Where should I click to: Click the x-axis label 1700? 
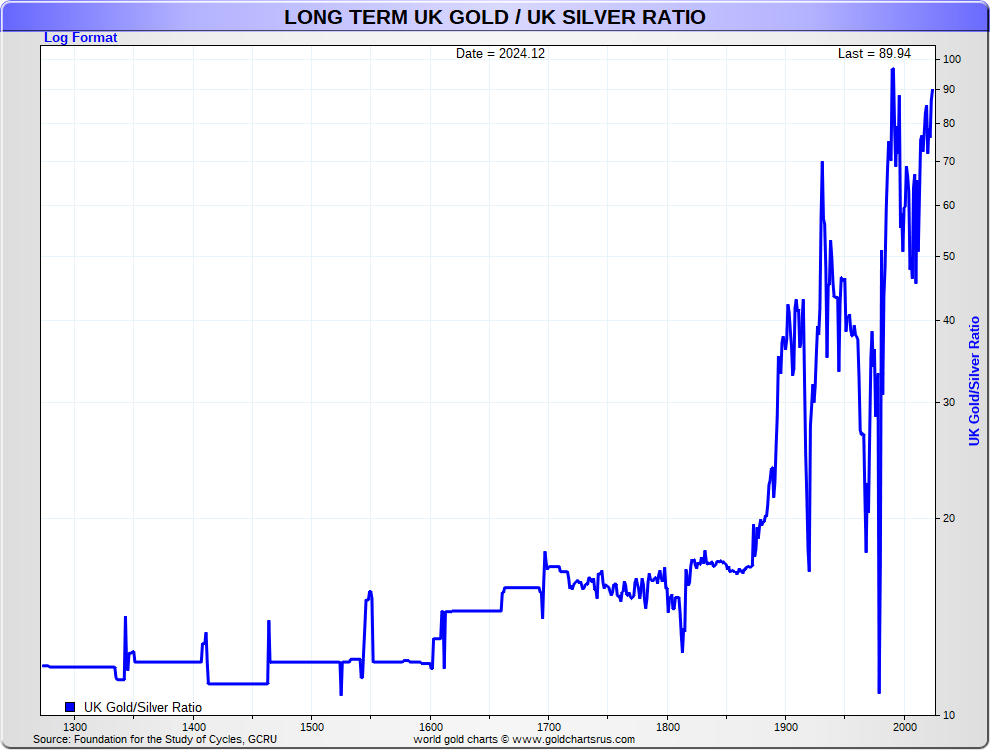pyautogui.click(x=549, y=727)
